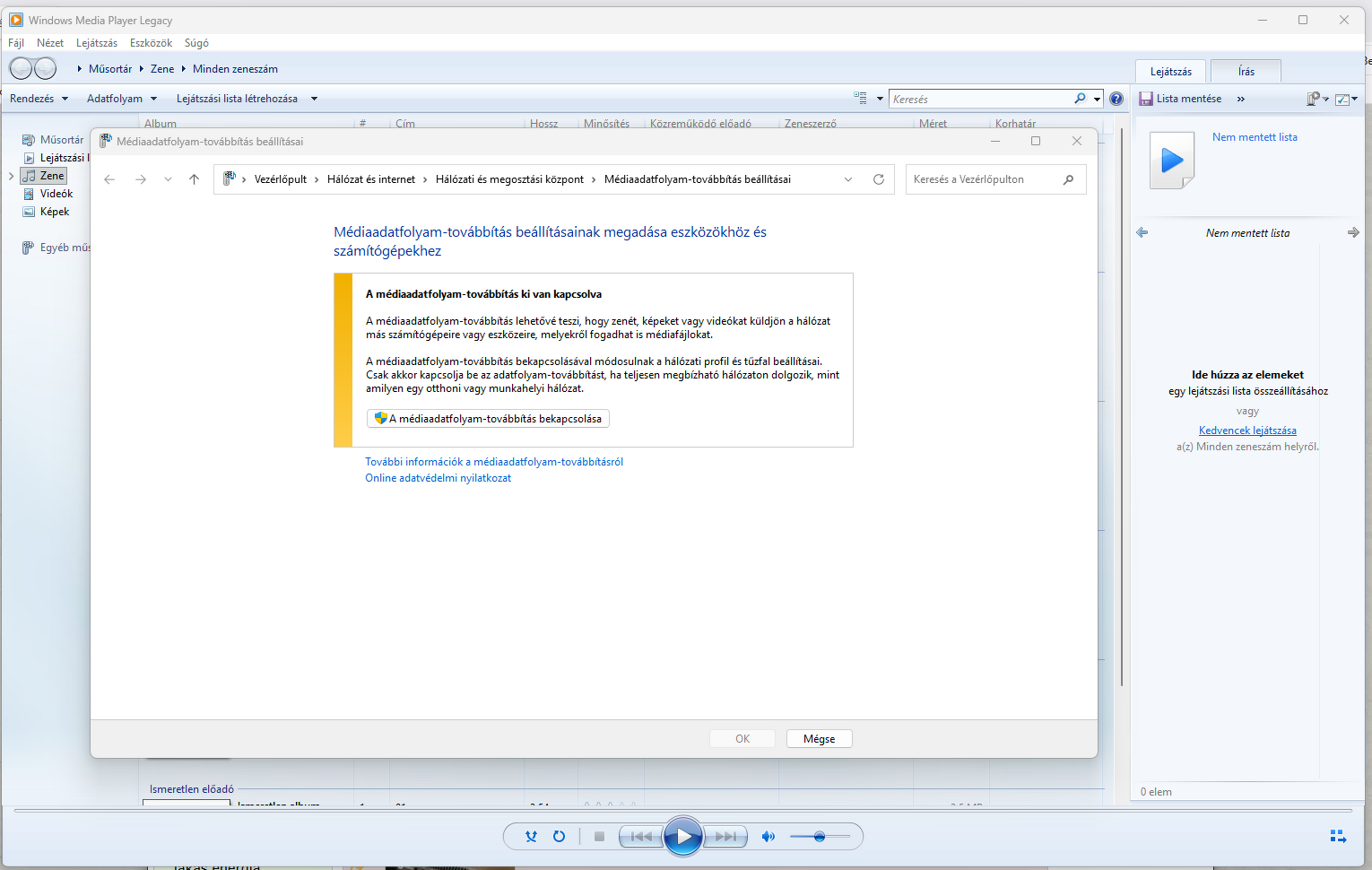The image size is (1372, 870).
Task: Click the Media Player forward navigation button
Action: 45,68
